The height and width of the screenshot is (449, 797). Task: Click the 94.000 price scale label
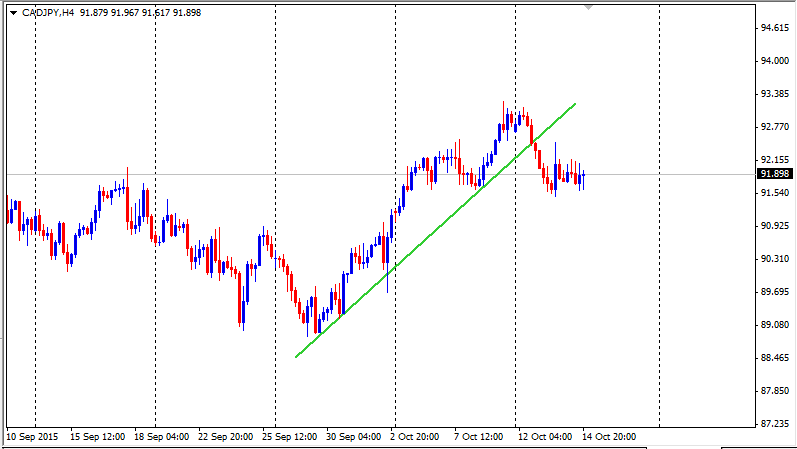[x=775, y=61]
